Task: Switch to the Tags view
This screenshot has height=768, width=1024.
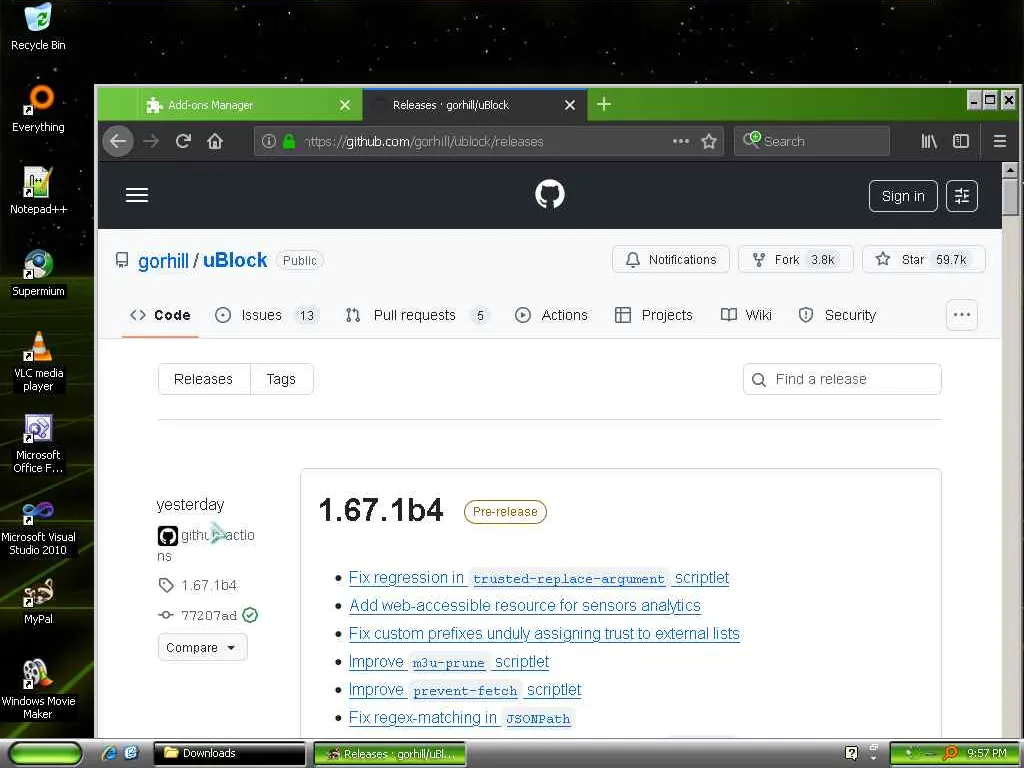Action: tap(281, 379)
